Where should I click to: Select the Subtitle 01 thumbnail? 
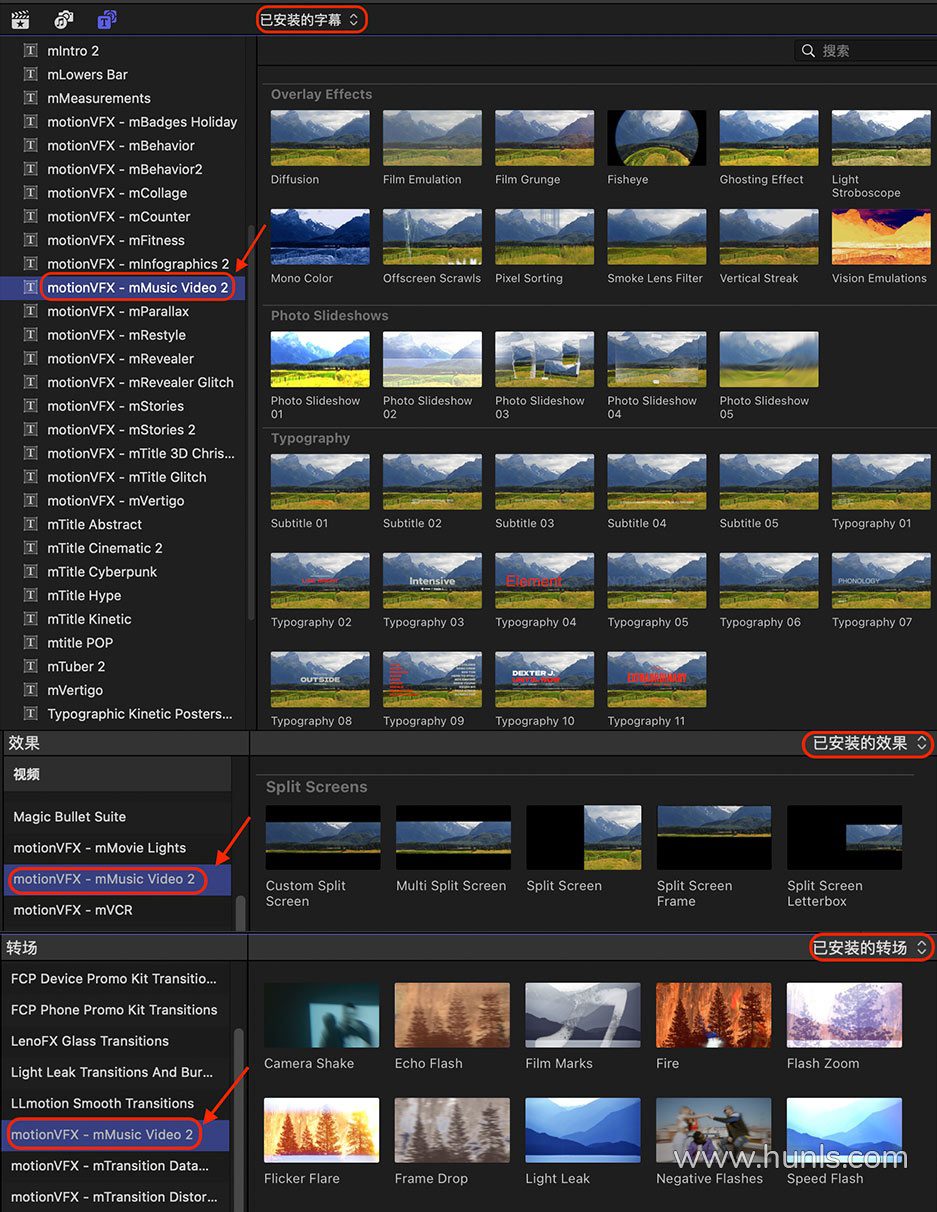(x=320, y=482)
